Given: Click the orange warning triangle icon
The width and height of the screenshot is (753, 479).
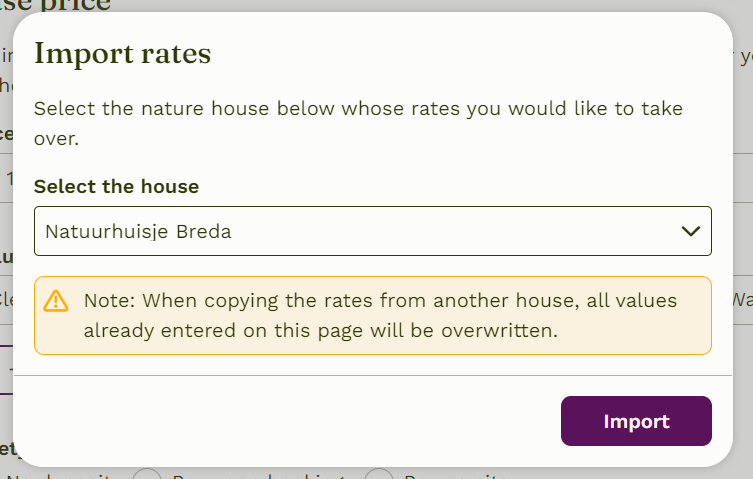Looking at the screenshot, I should click(x=56, y=301).
